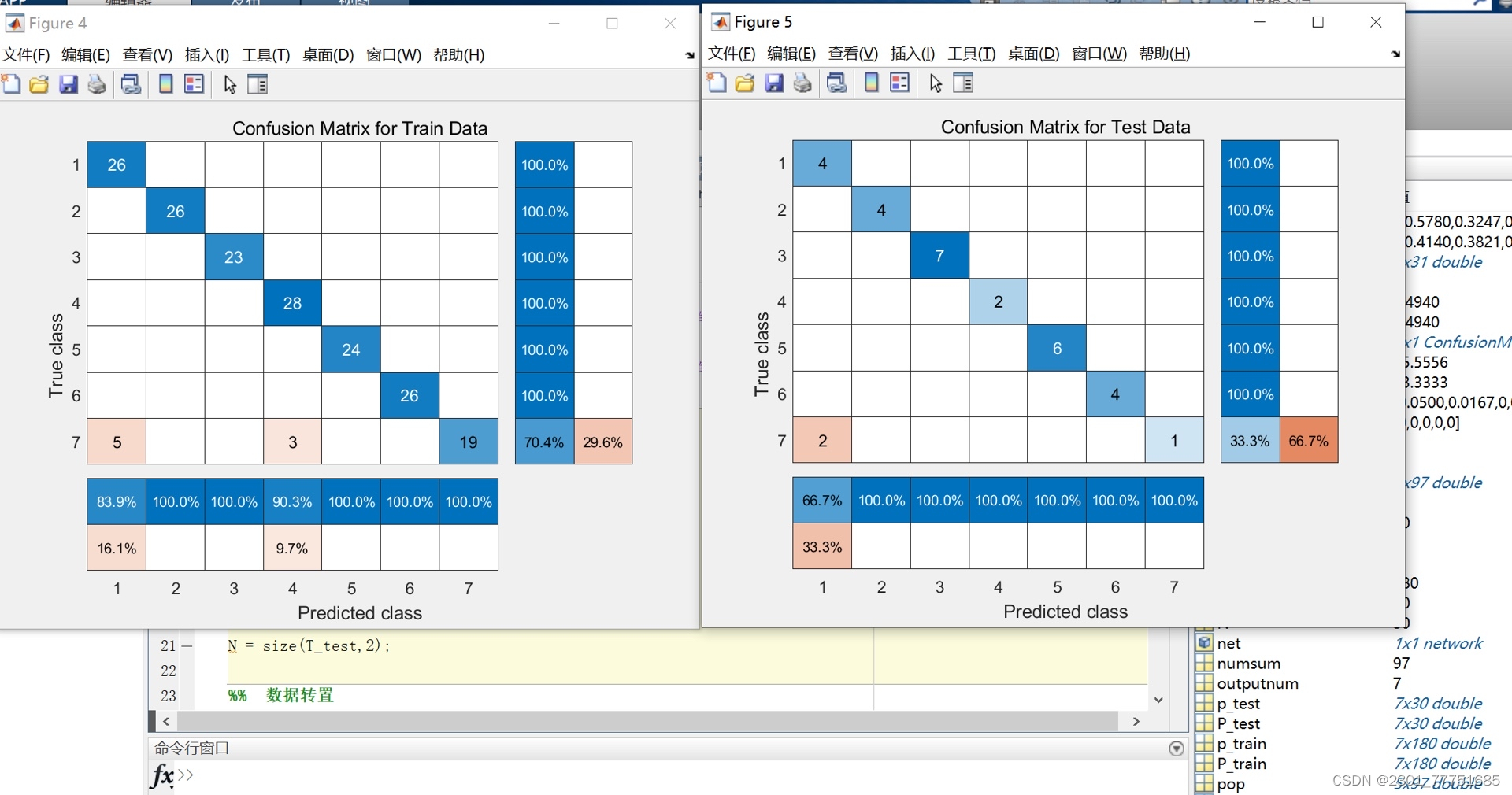This screenshot has height=795, width=1512.
Task: Click Save icon in Figure 5 toolbar
Action: click(774, 83)
